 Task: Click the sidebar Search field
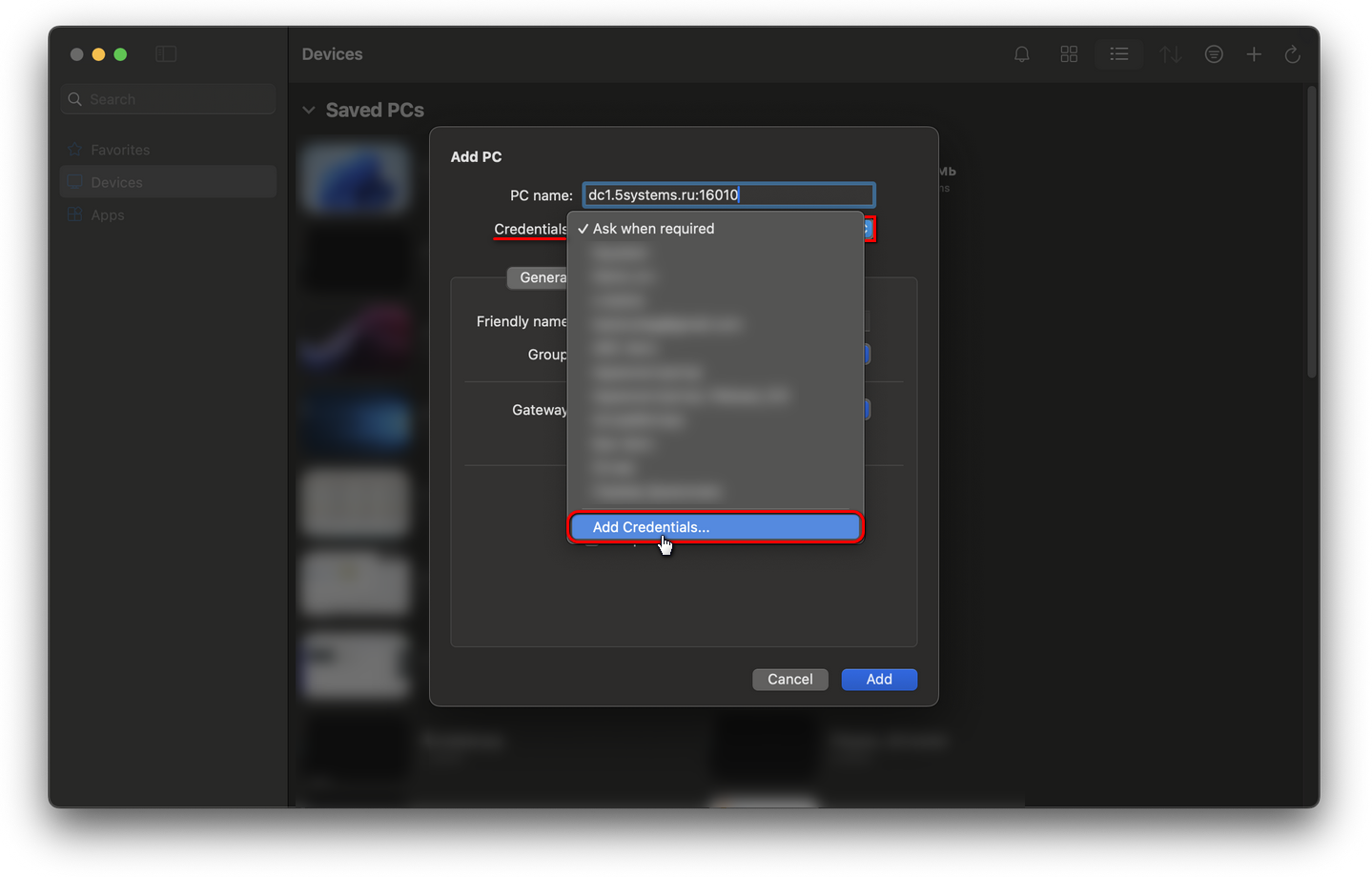169,99
